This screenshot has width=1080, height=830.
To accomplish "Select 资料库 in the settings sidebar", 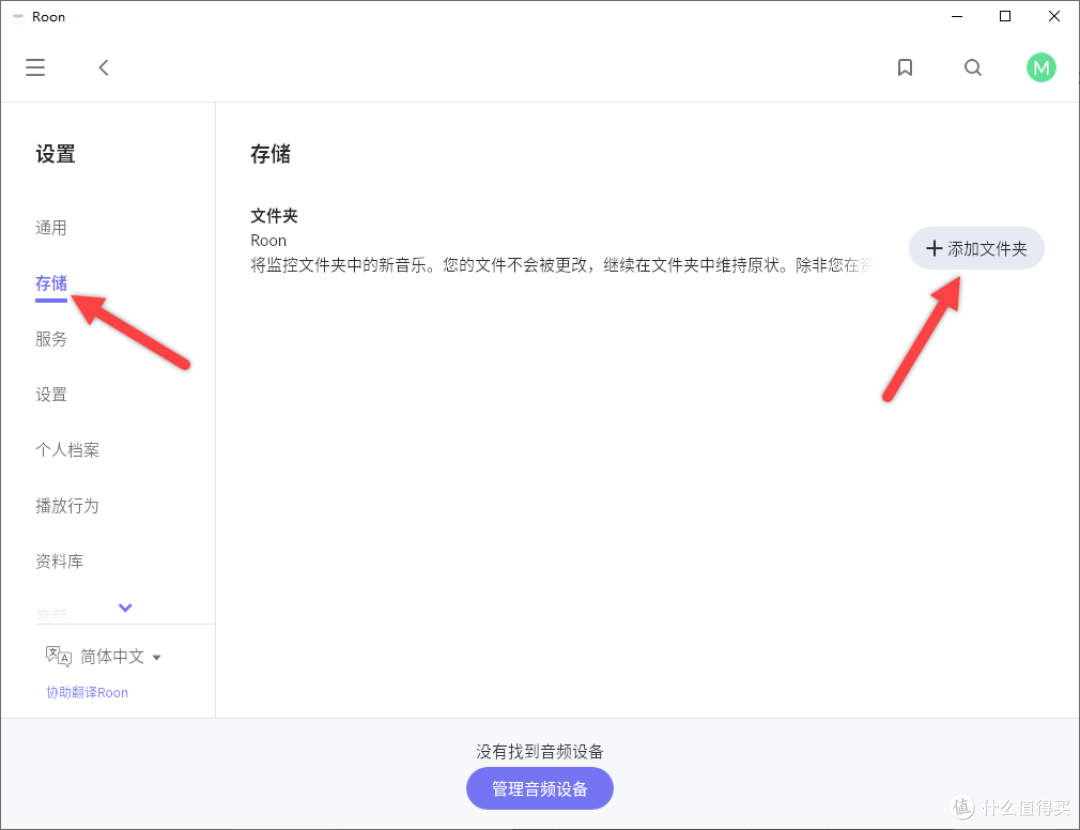I will (59, 561).
